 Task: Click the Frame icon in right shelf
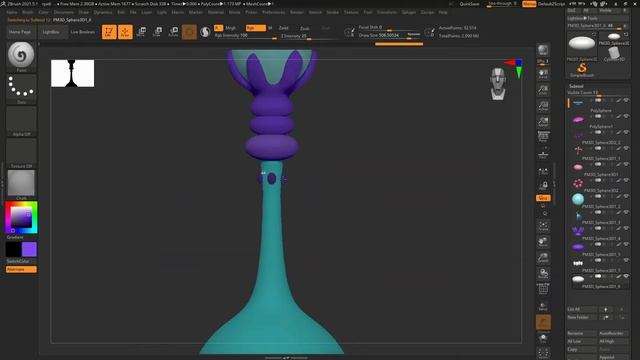coord(543,226)
